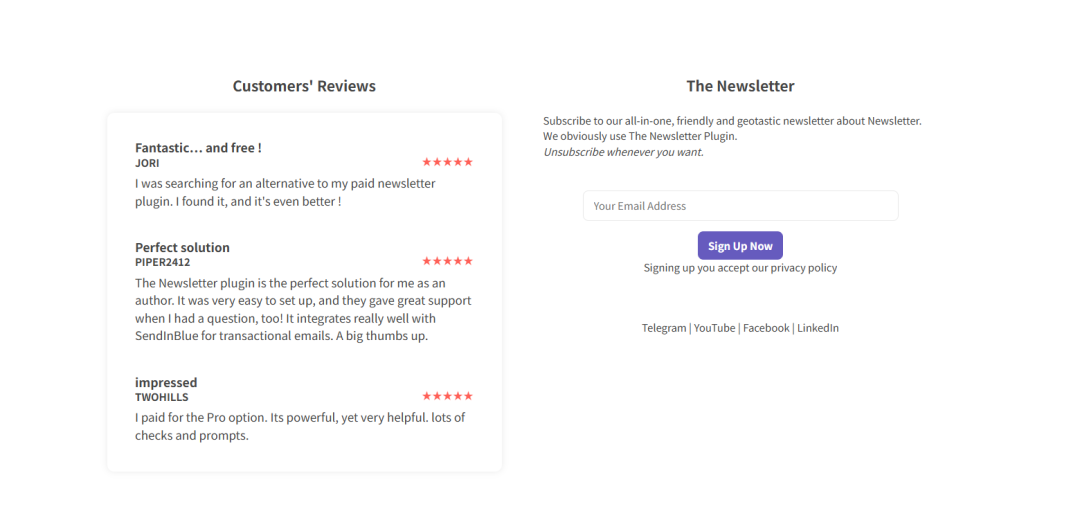This screenshot has width=1080, height=518.
Task: Click the privacy policy acceptance text
Action: coord(740,268)
